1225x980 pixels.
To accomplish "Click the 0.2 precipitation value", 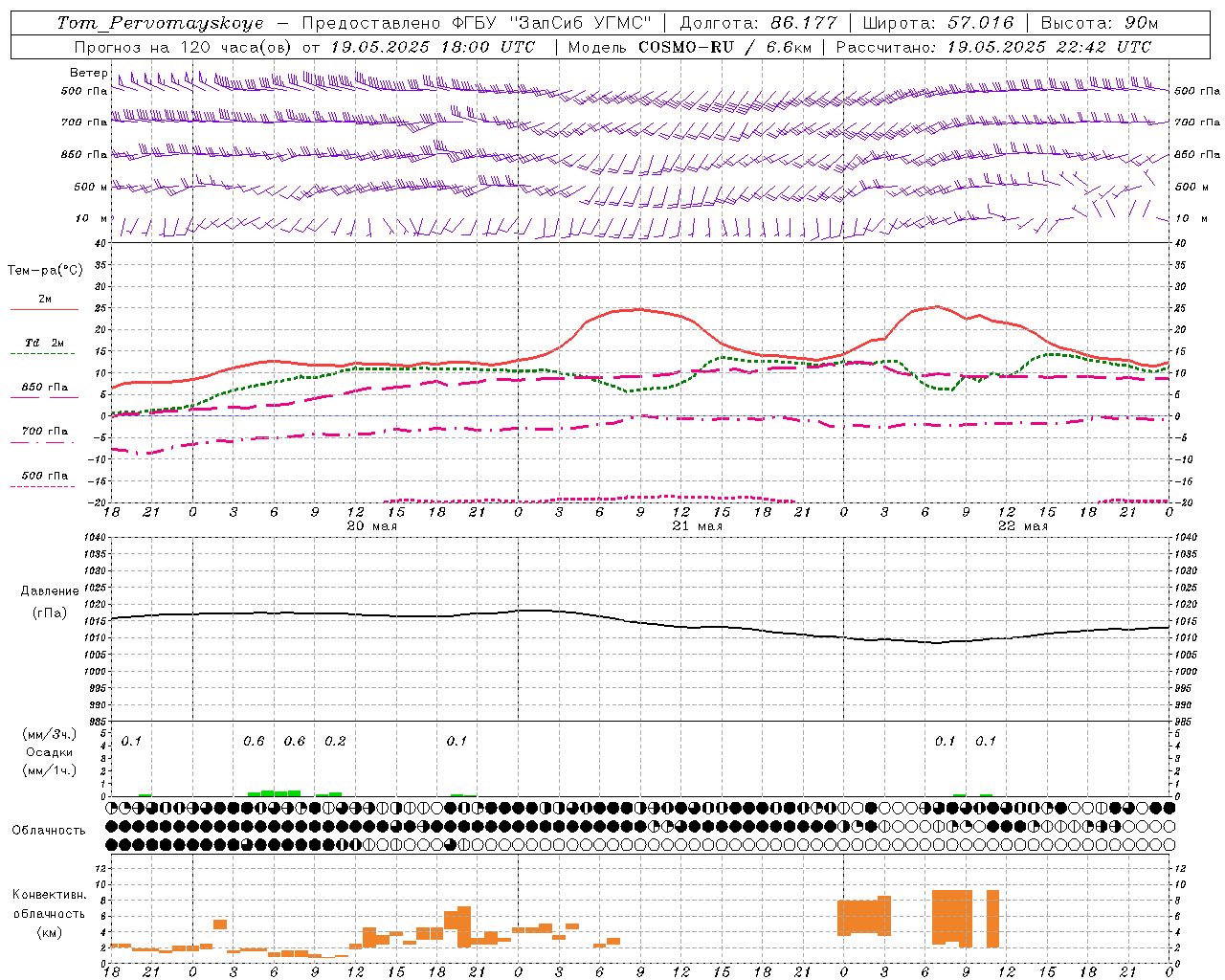I will coord(335,742).
